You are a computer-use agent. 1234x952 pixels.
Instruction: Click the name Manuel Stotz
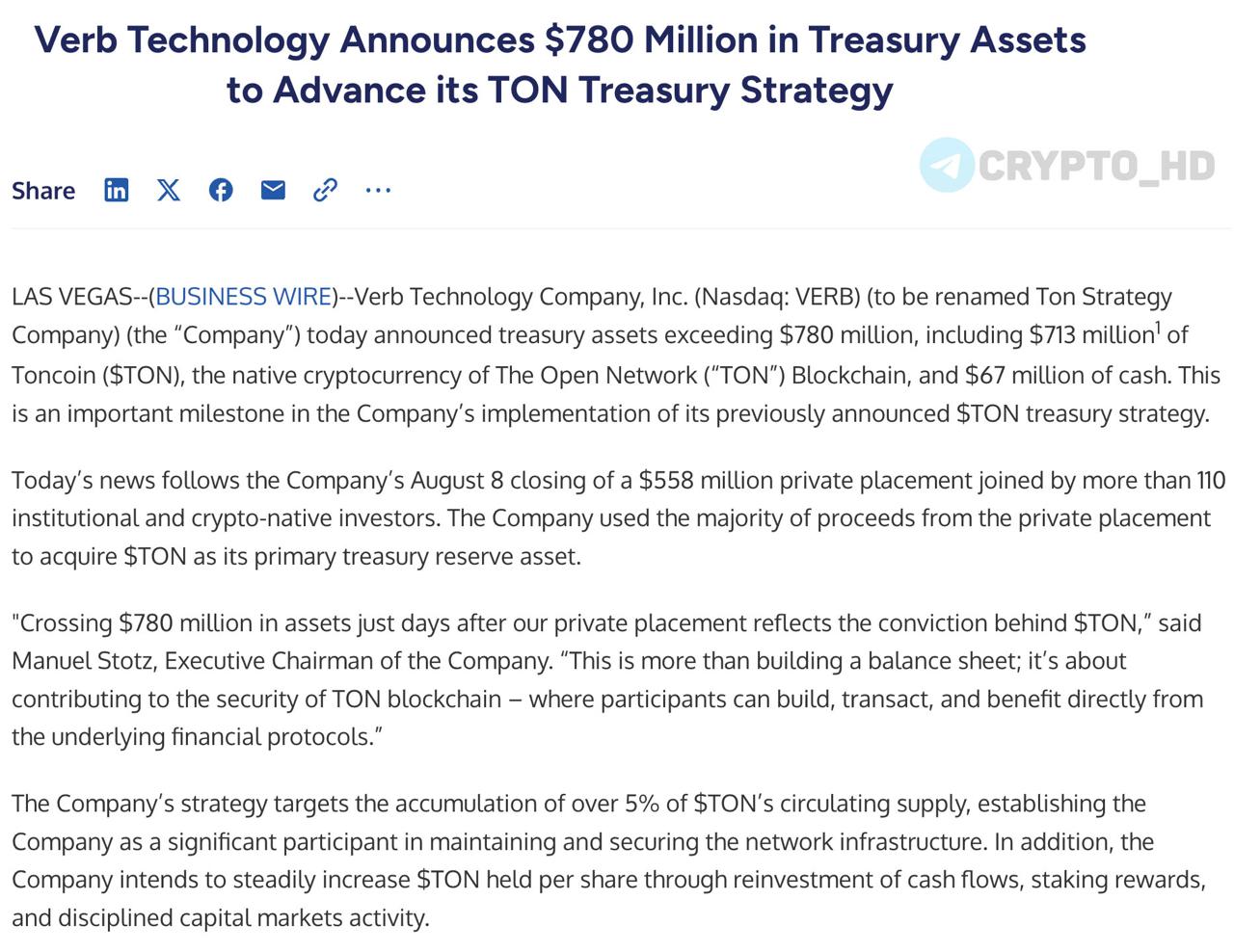tap(85, 661)
